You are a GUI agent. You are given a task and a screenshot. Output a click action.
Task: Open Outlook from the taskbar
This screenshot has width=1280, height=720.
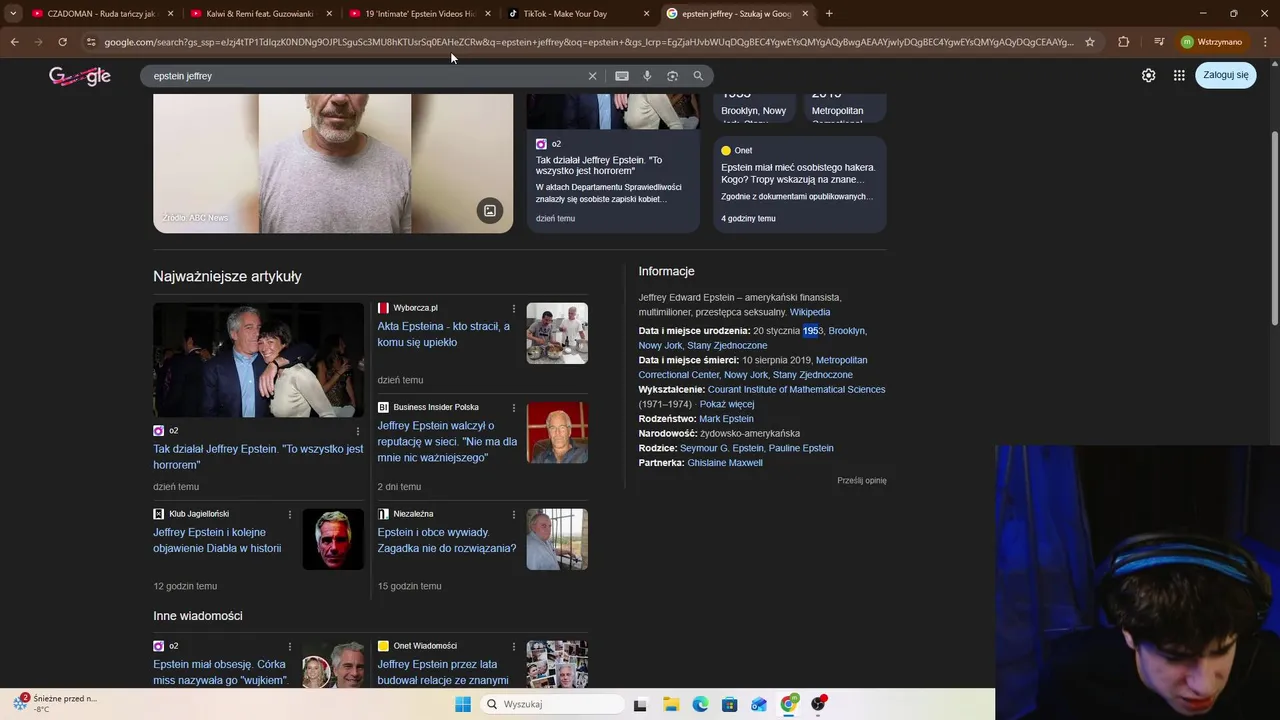coord(759,704)
